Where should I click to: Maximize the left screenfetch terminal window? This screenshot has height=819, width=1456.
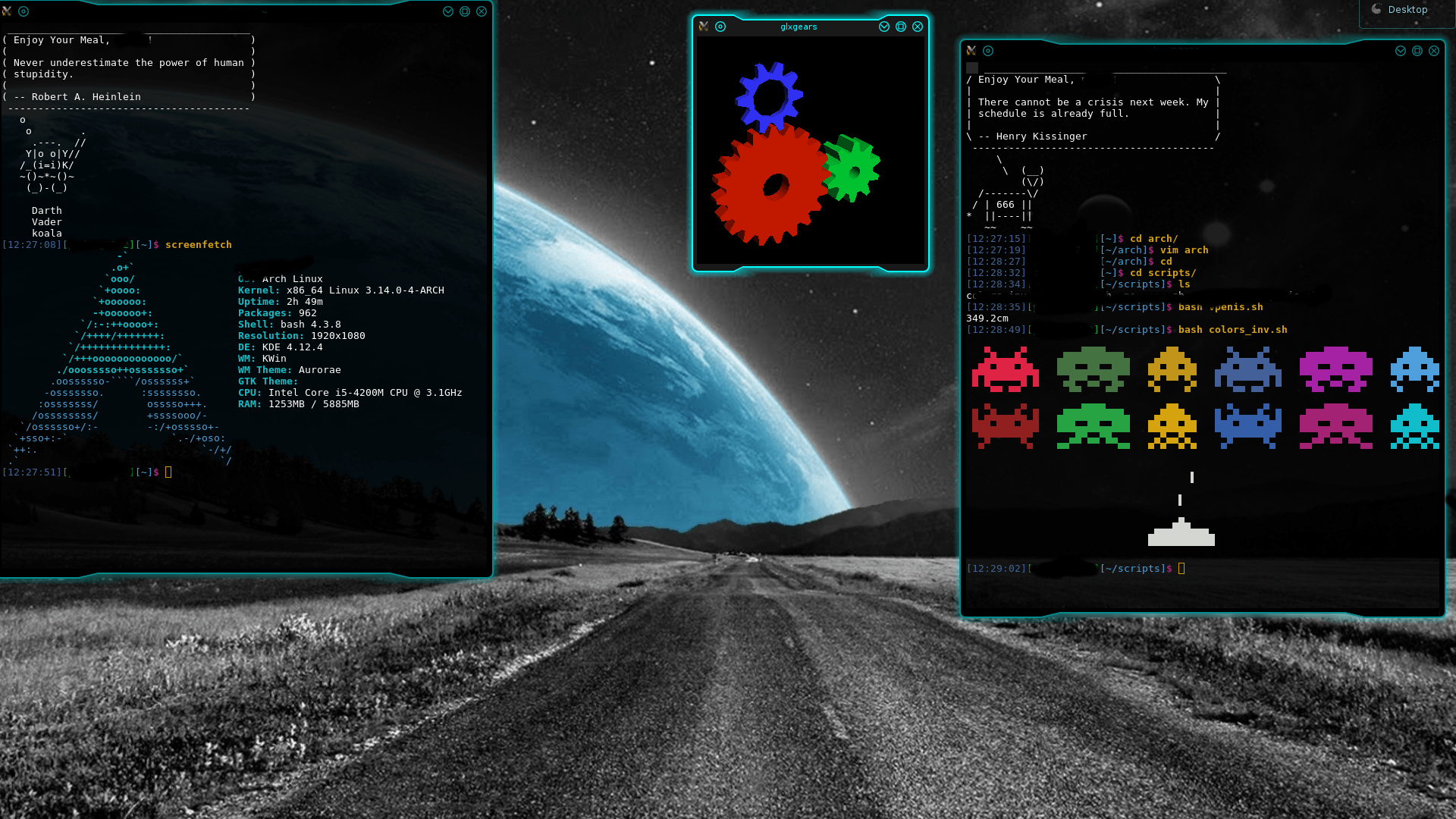pyautogui.click(x=465, y=11)
